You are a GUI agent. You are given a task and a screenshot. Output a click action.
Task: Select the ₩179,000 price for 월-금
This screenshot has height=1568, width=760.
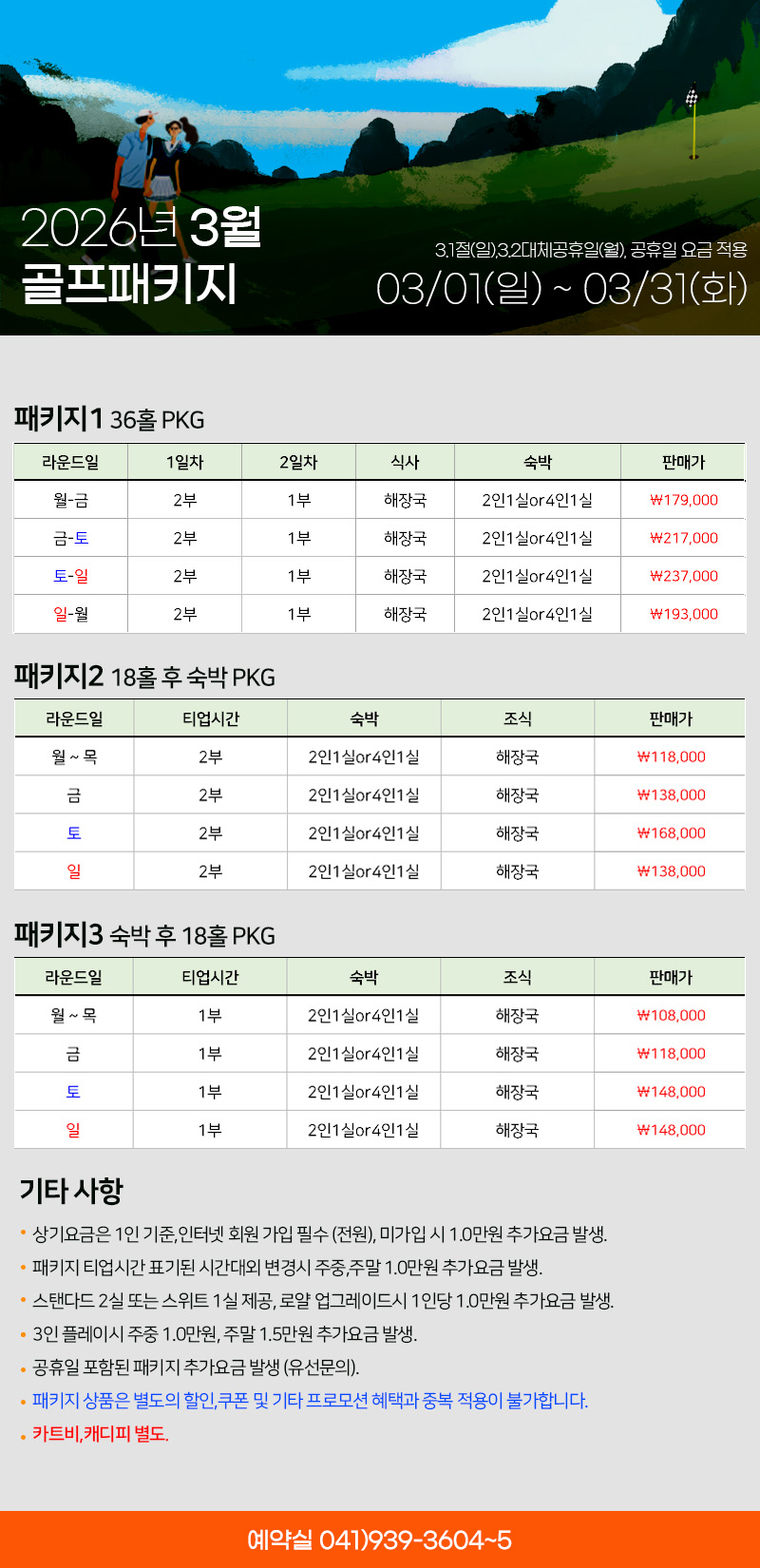point(683,500)
